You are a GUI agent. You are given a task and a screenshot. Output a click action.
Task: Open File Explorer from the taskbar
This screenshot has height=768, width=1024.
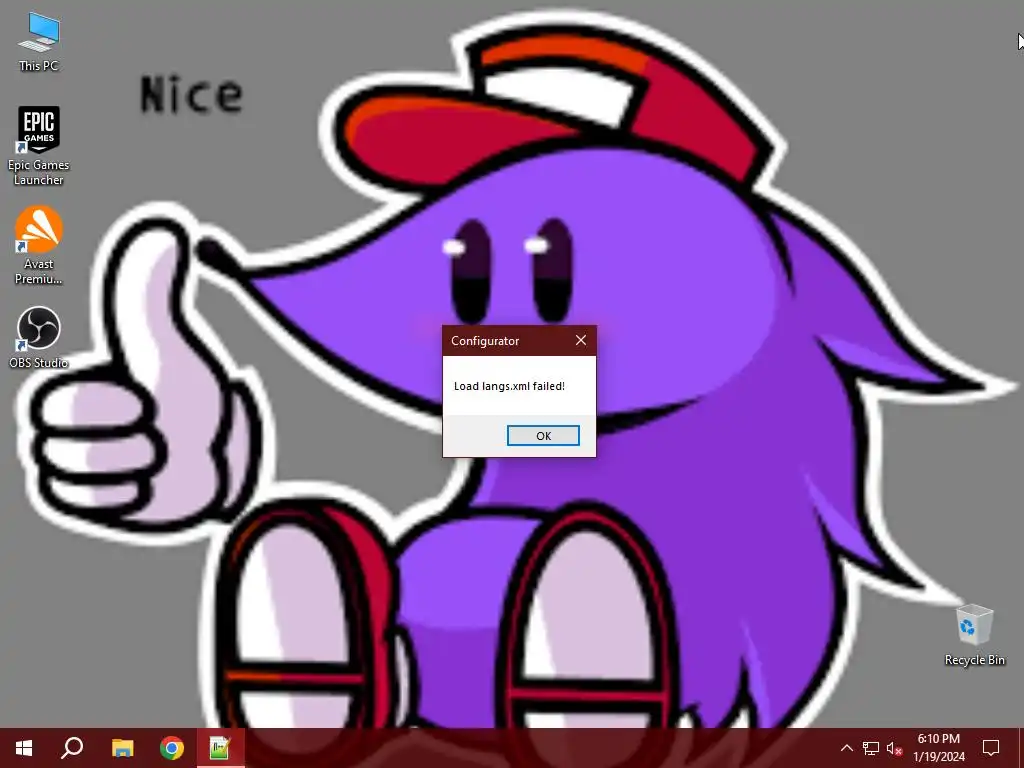point(122,748)
